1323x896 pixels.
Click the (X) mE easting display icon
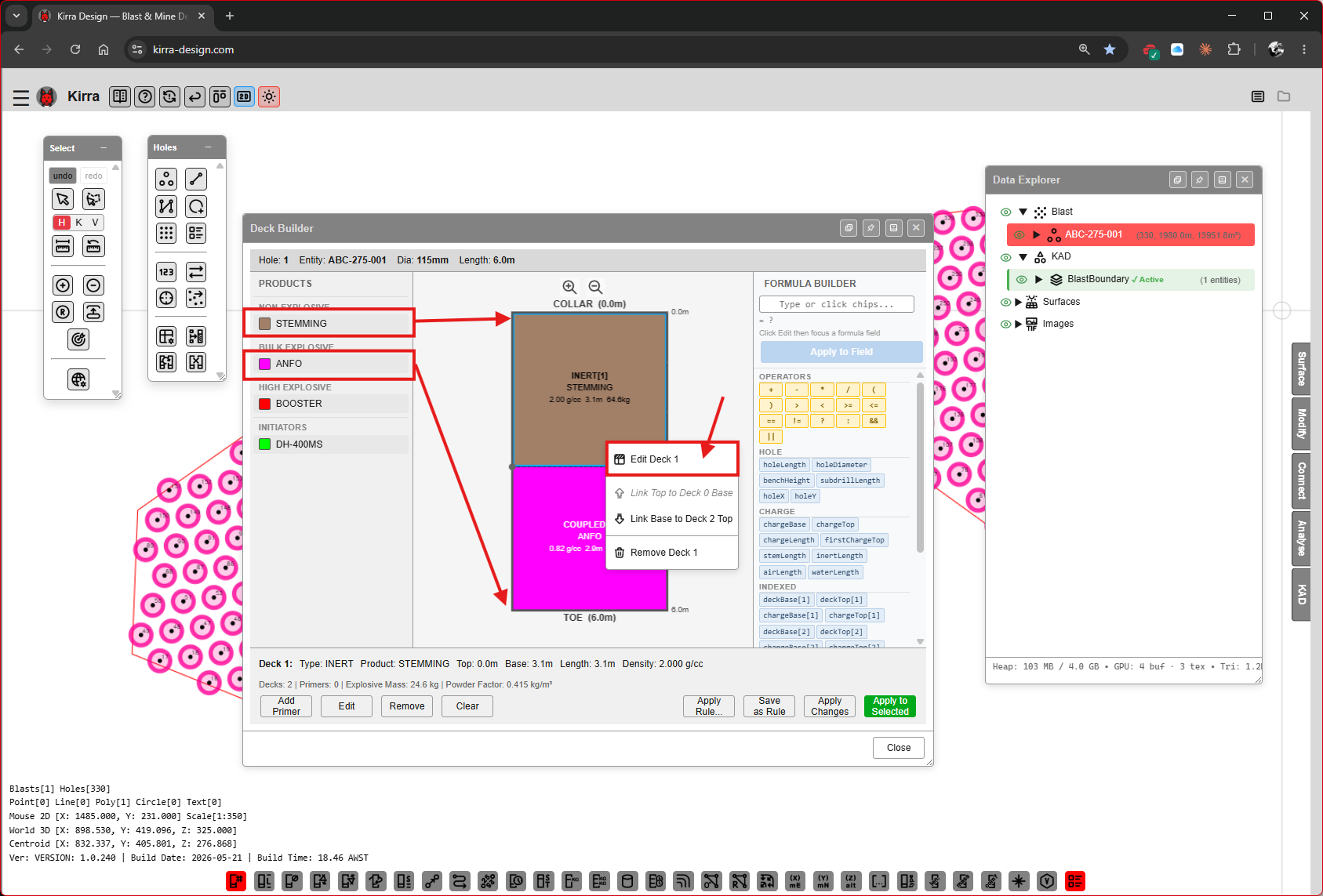(x=795, y=881)
